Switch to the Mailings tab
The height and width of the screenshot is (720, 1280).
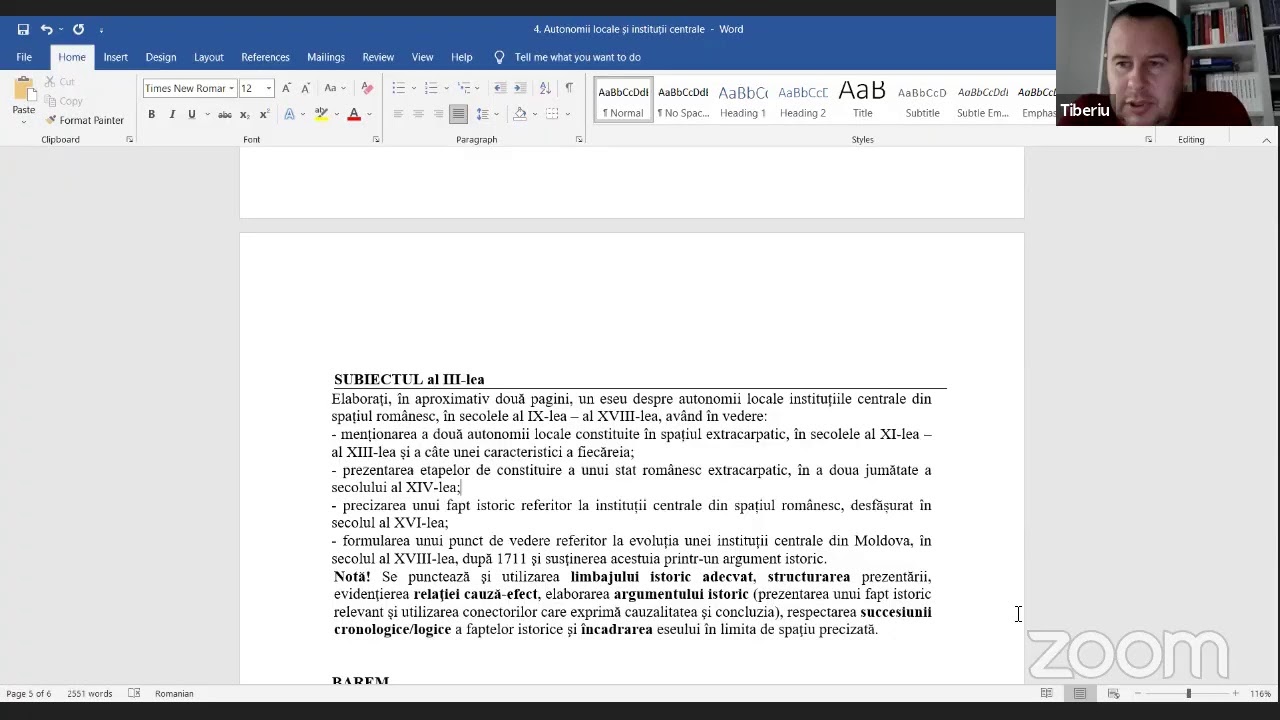point(326,57)
